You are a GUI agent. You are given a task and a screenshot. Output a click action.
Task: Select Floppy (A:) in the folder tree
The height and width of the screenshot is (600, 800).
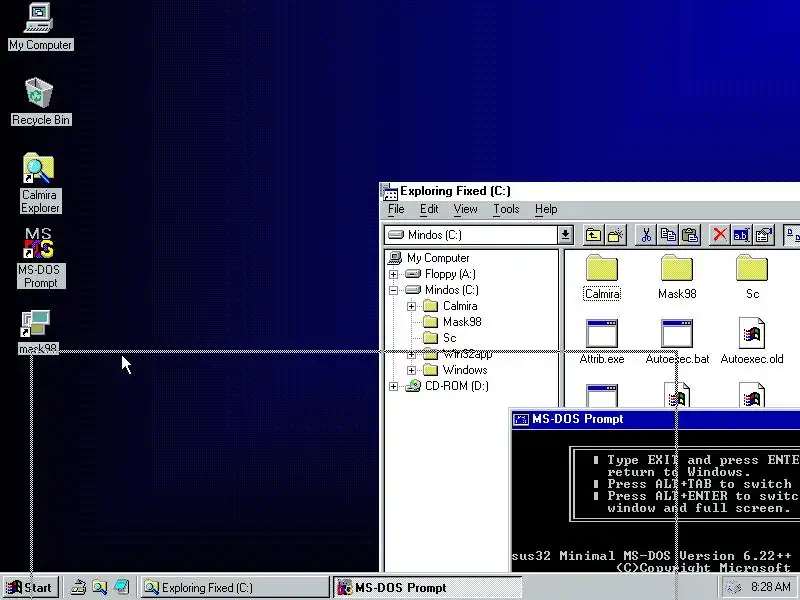(x=450, y=274)
